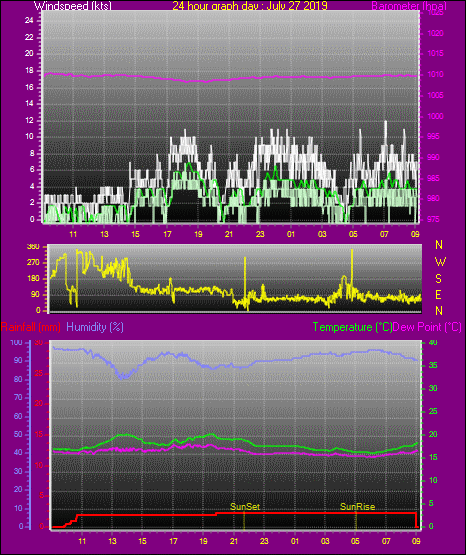Click the 40 temperature axis value
This screenshot has height=555, width=466.
433,343
